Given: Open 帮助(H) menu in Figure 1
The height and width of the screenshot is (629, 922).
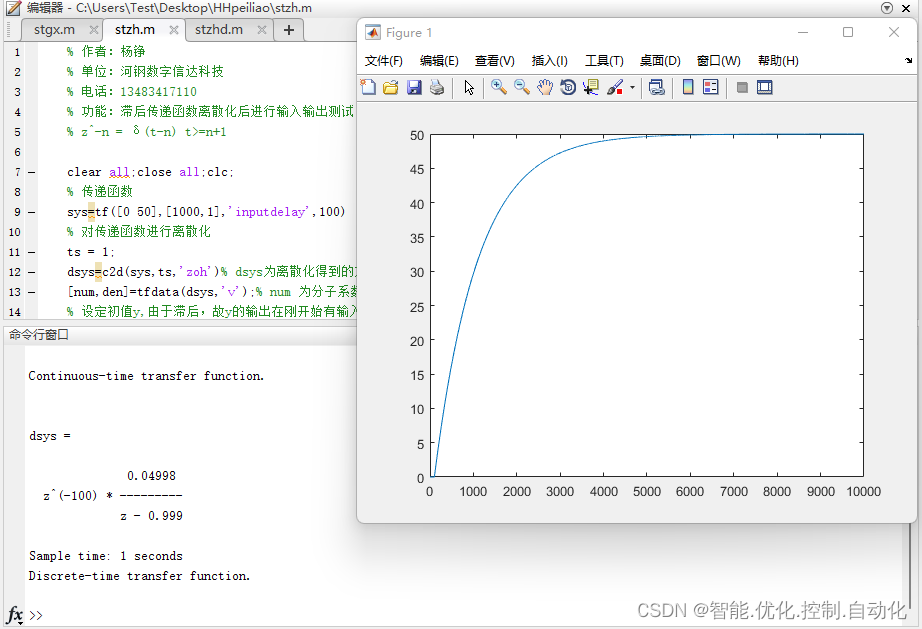Looking at the screenshot, I should (x=778, y=61).
